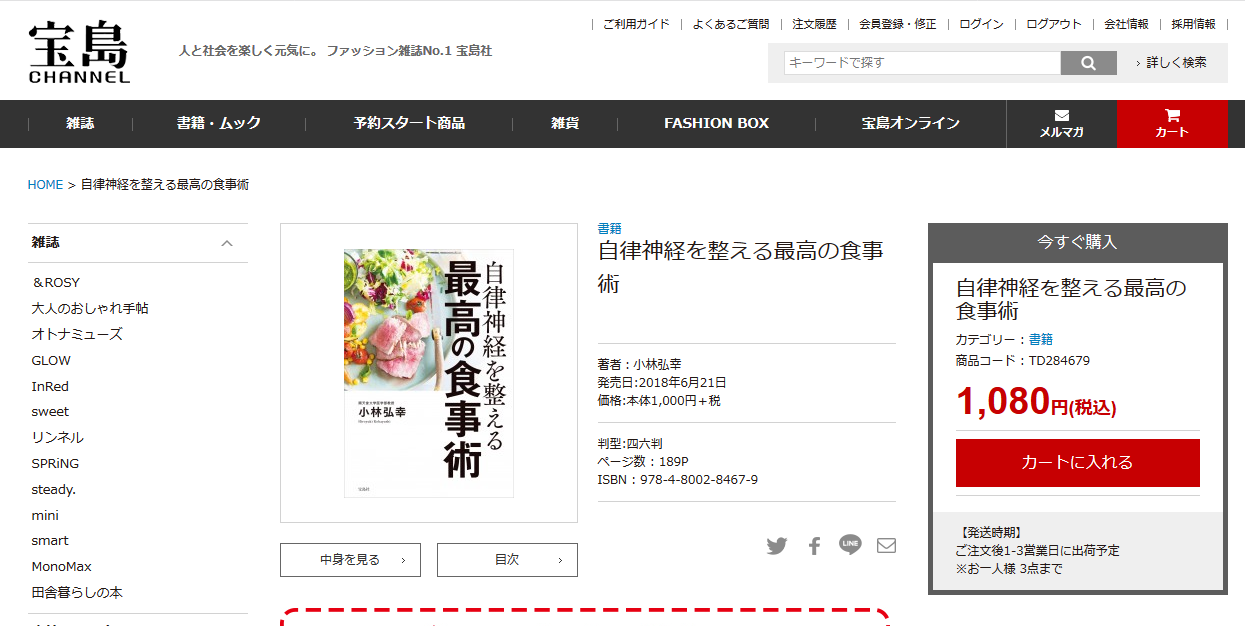Click the 1,080円(税込) price
This screenshot has width=1245, height=626.
tap(1036, 402)
